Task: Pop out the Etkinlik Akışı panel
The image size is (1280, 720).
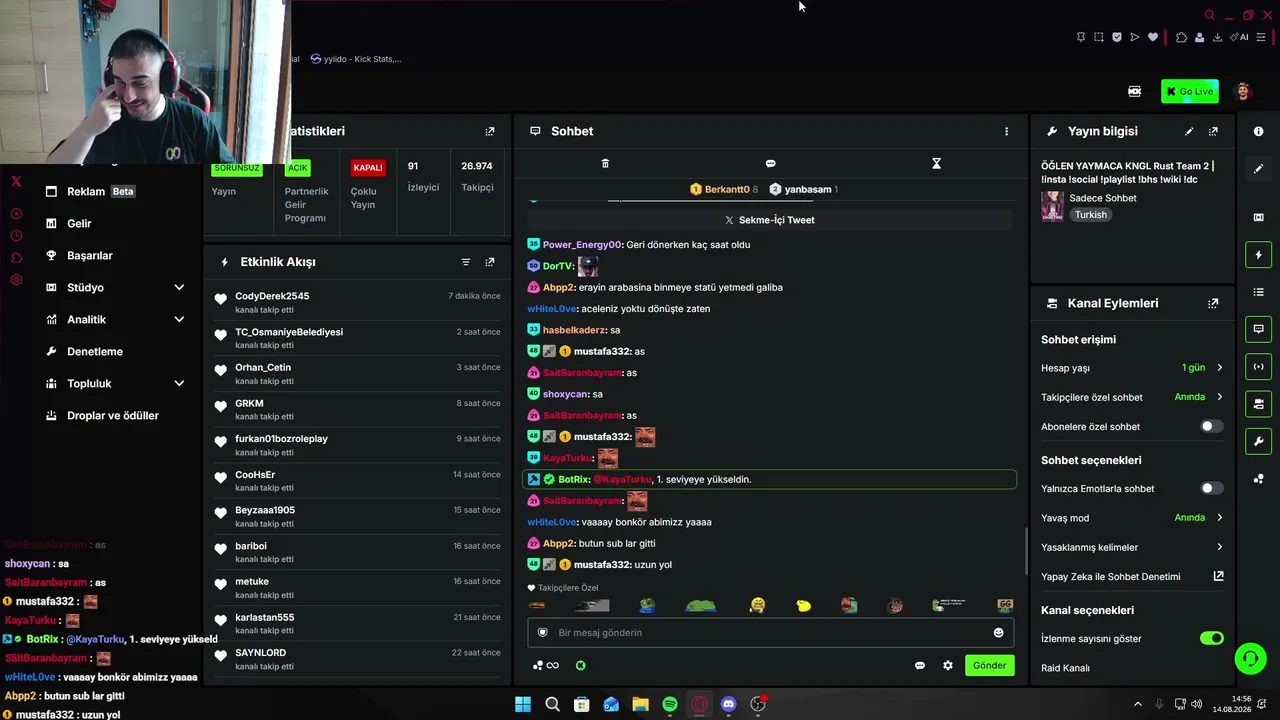Action: (x=490, y=262)
